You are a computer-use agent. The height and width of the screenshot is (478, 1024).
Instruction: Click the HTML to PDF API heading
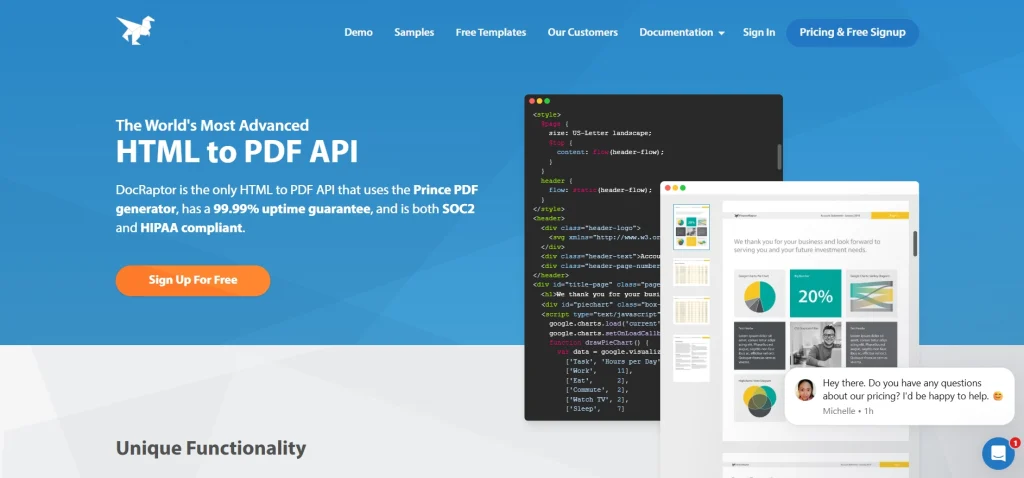237,151
